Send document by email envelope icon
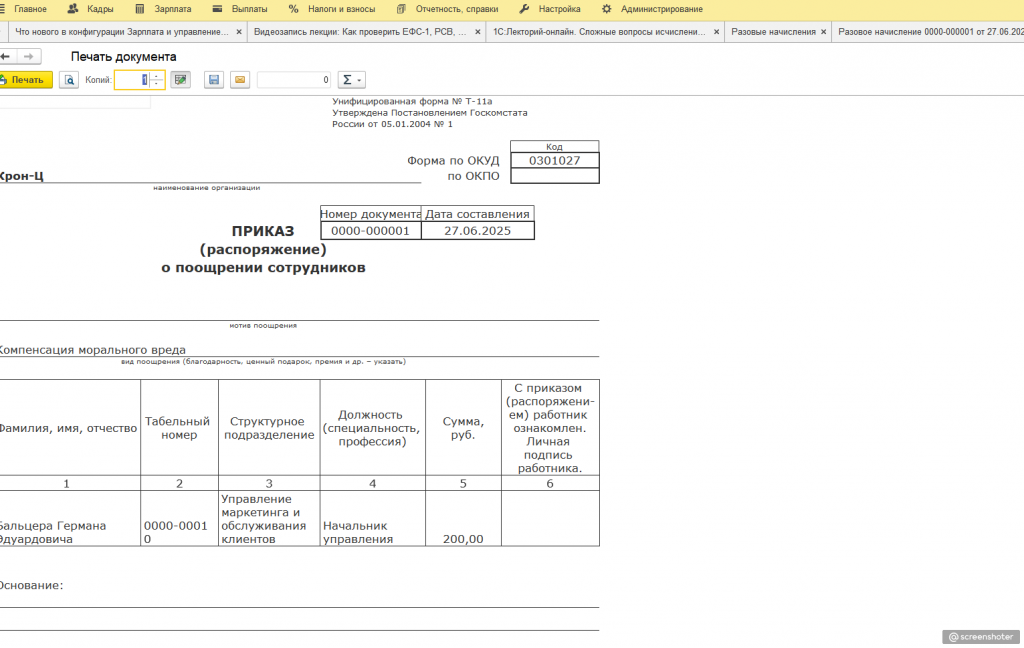Image resolution: width=1024 pixels, height=648 pixels. [x=240, y=80]
